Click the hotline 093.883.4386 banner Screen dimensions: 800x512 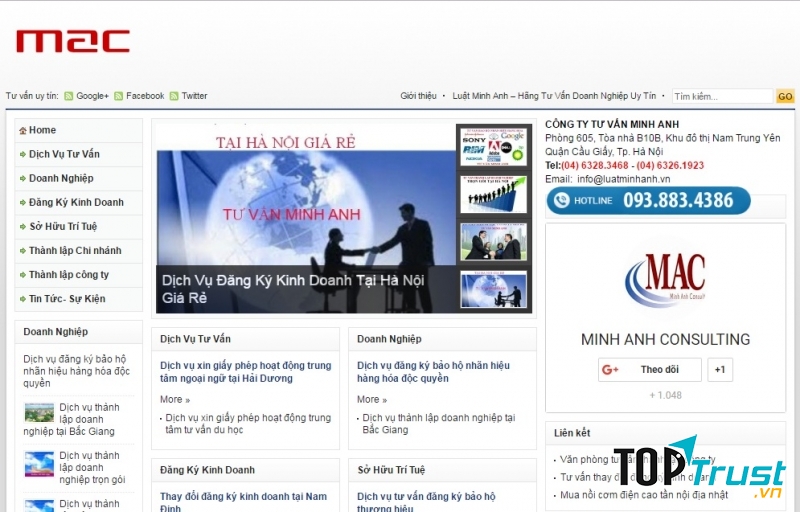[x=648, y=200]
